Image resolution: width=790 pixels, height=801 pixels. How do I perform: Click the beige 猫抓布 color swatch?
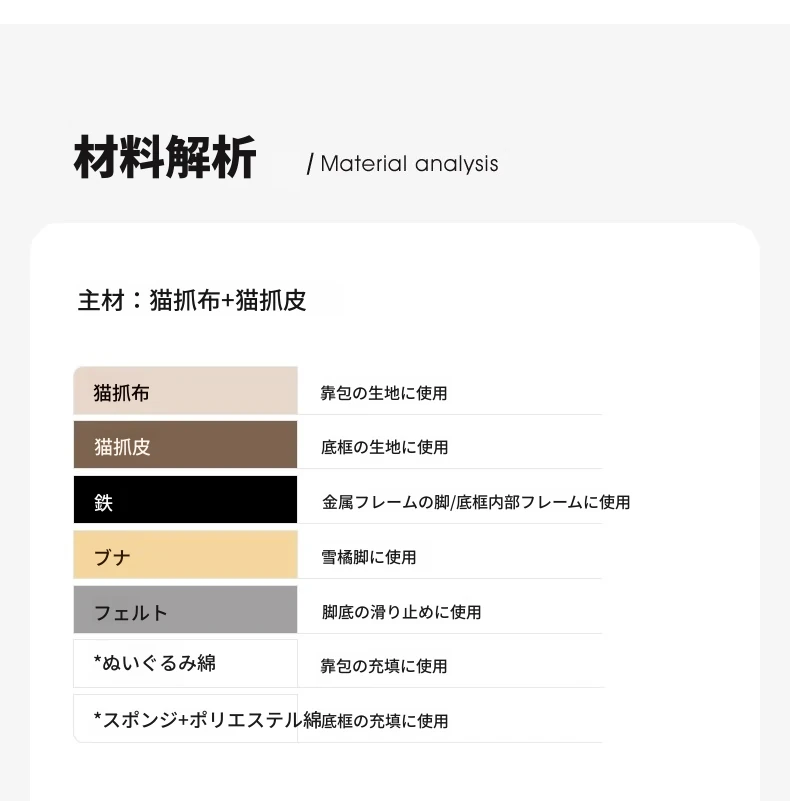(185, 390)
